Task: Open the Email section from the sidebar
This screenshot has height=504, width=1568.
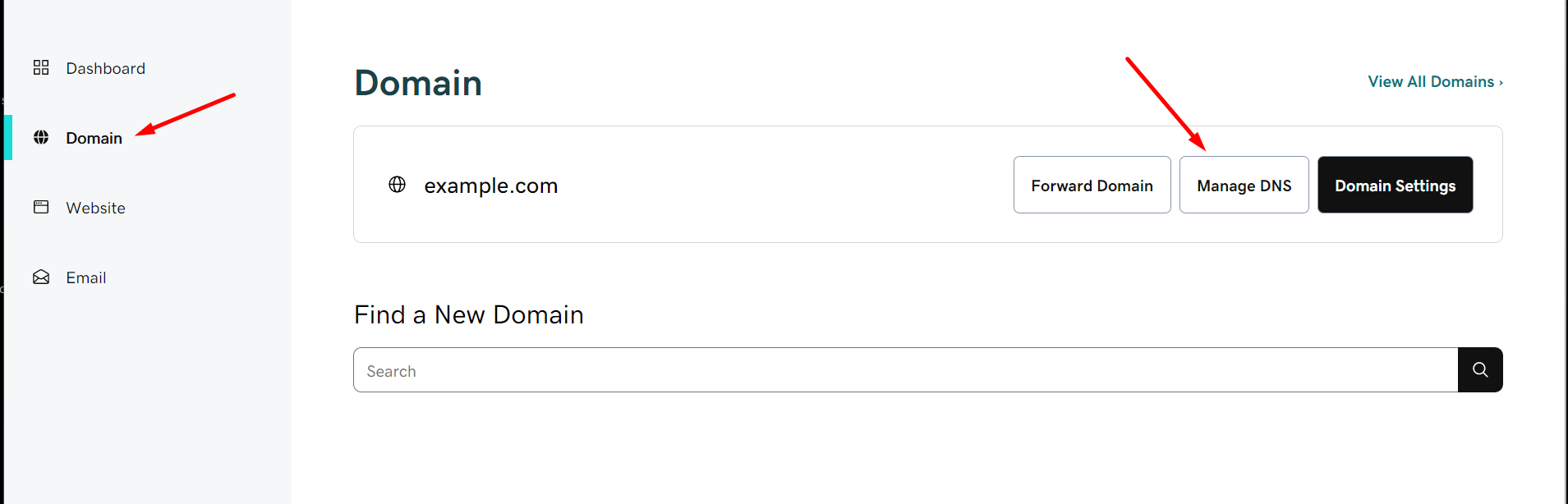Action: click(x=85, y=277)
